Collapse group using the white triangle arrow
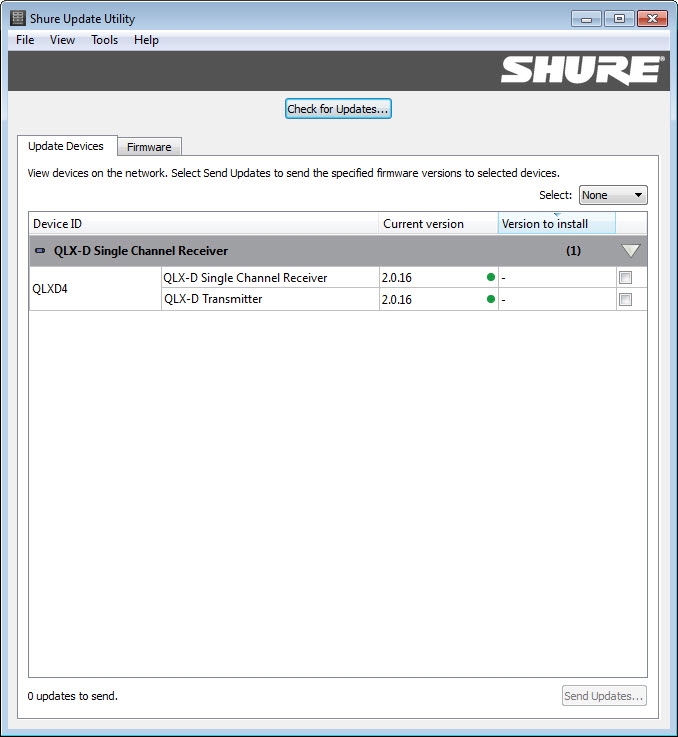Viewport: 678px width, 737px height. (631, 251)
